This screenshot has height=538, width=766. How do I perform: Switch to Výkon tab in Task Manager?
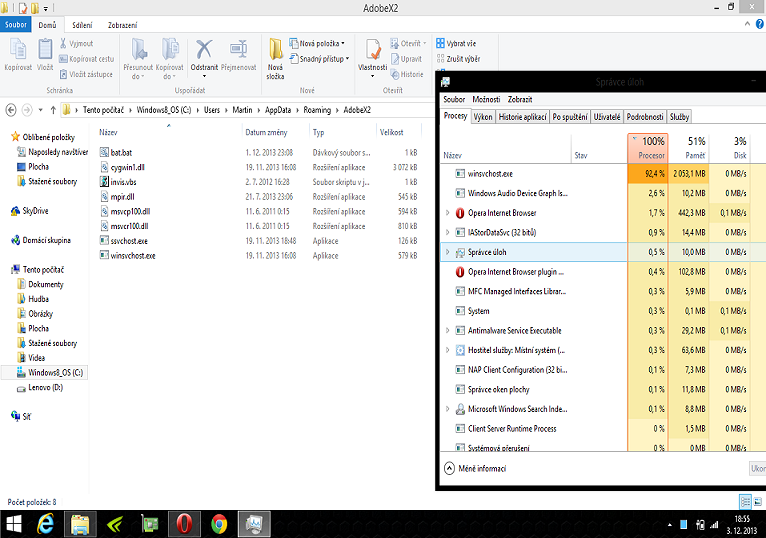[483, 117]
